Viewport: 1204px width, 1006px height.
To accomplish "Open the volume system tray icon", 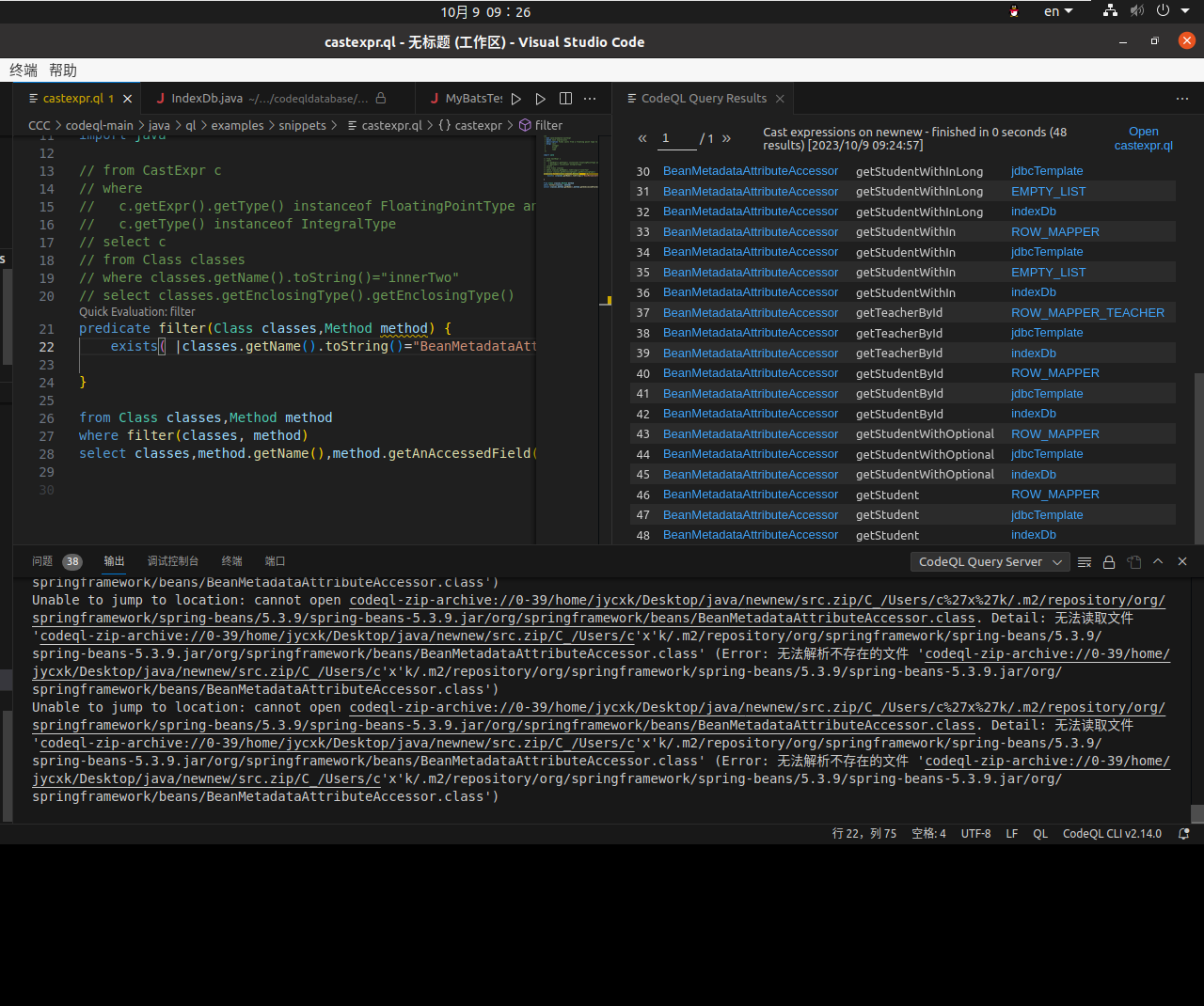I will 1137,11.
